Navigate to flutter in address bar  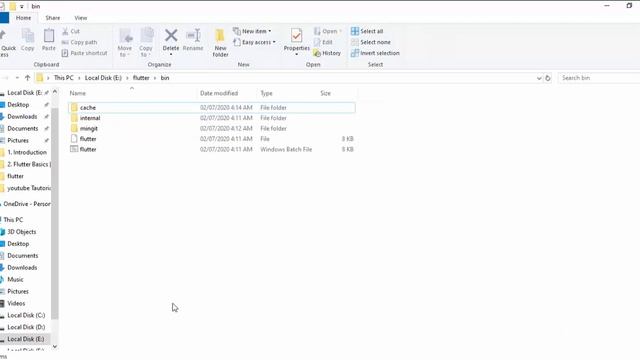pos(141,78)
